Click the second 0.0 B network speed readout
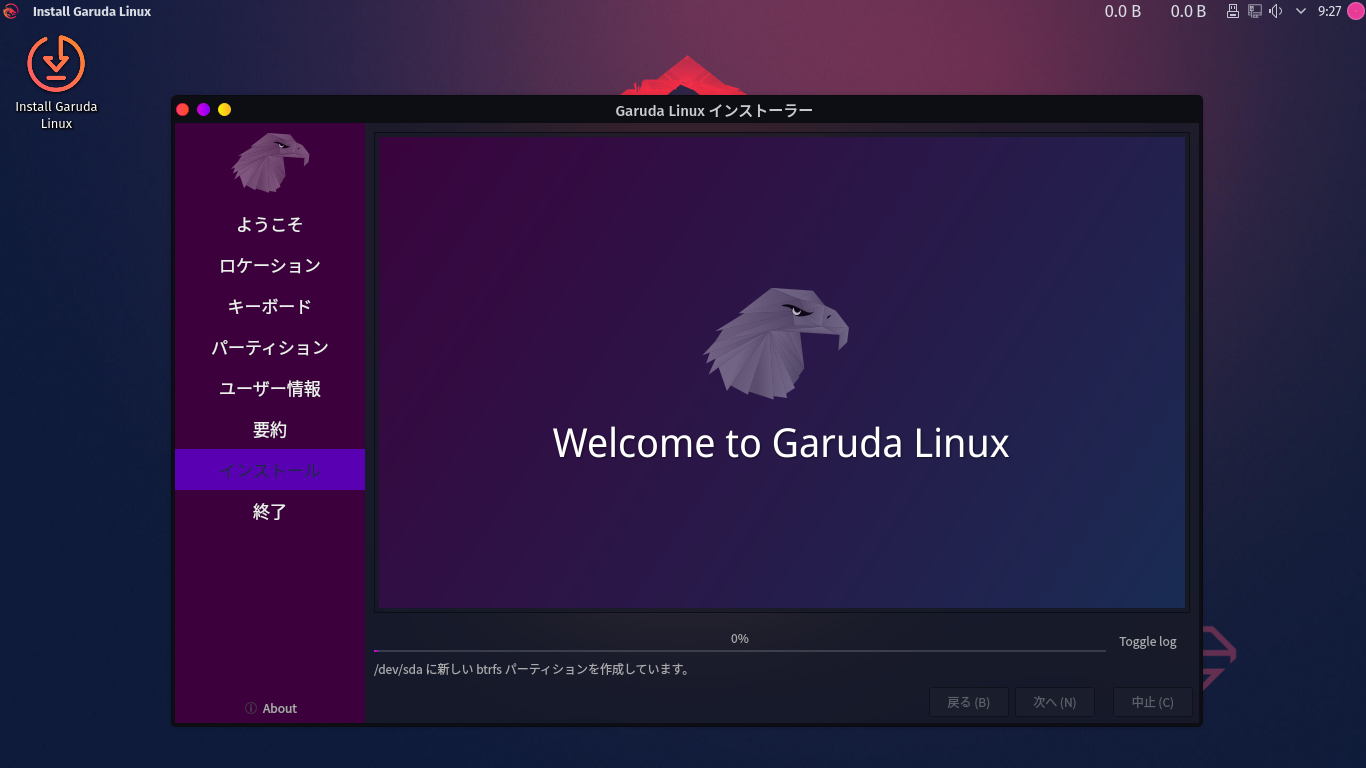 (1188, 11)
